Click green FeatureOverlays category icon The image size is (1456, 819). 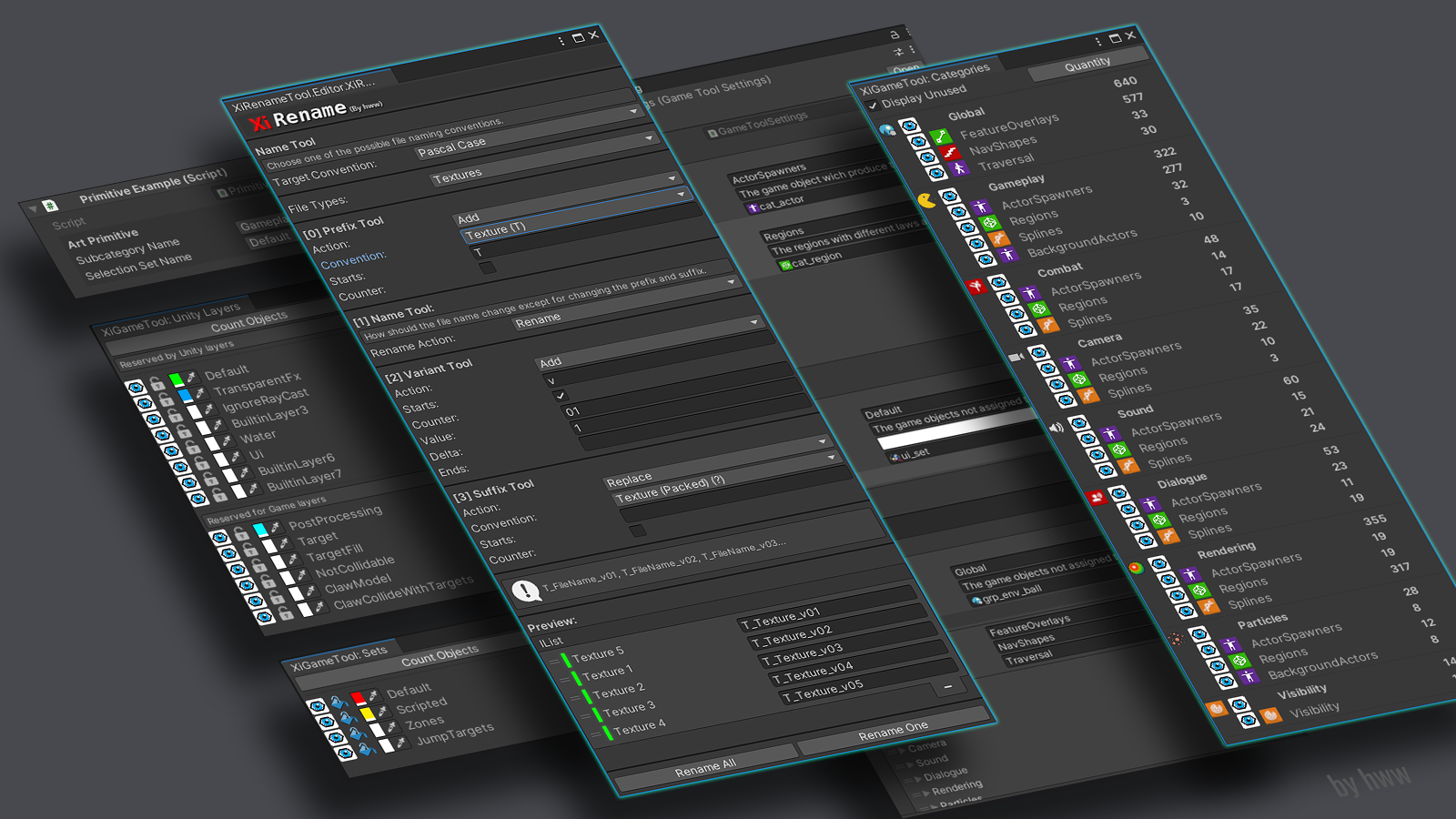click(x=940, y=136)
